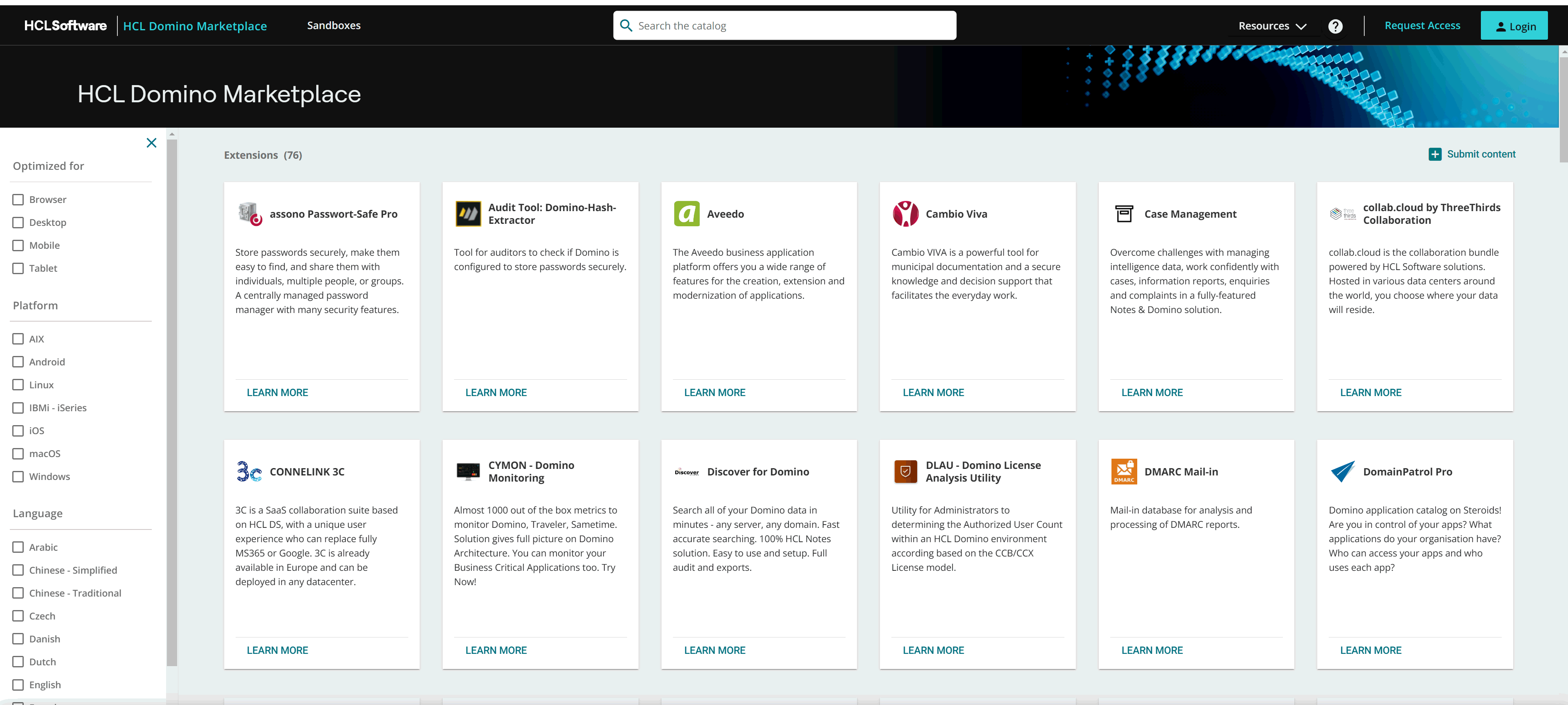Click the CYMON Domino Monitoring icon
Viewport: 1568px width, 705px height.
pos(468,472)
